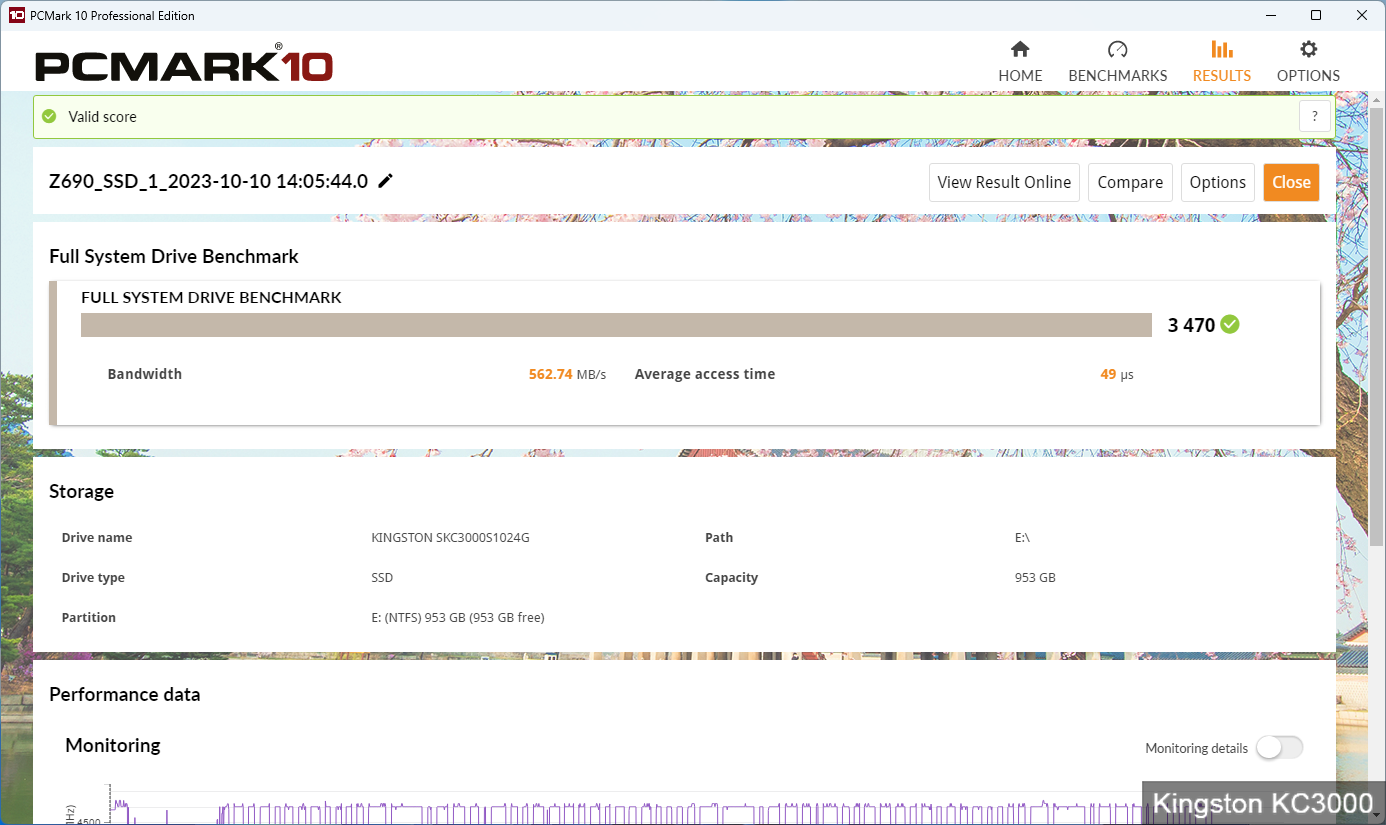Click the green check beside score 3 470
Image resolution: width=1386 pixels, height=825 pixels.
[x=1230, y=324]
